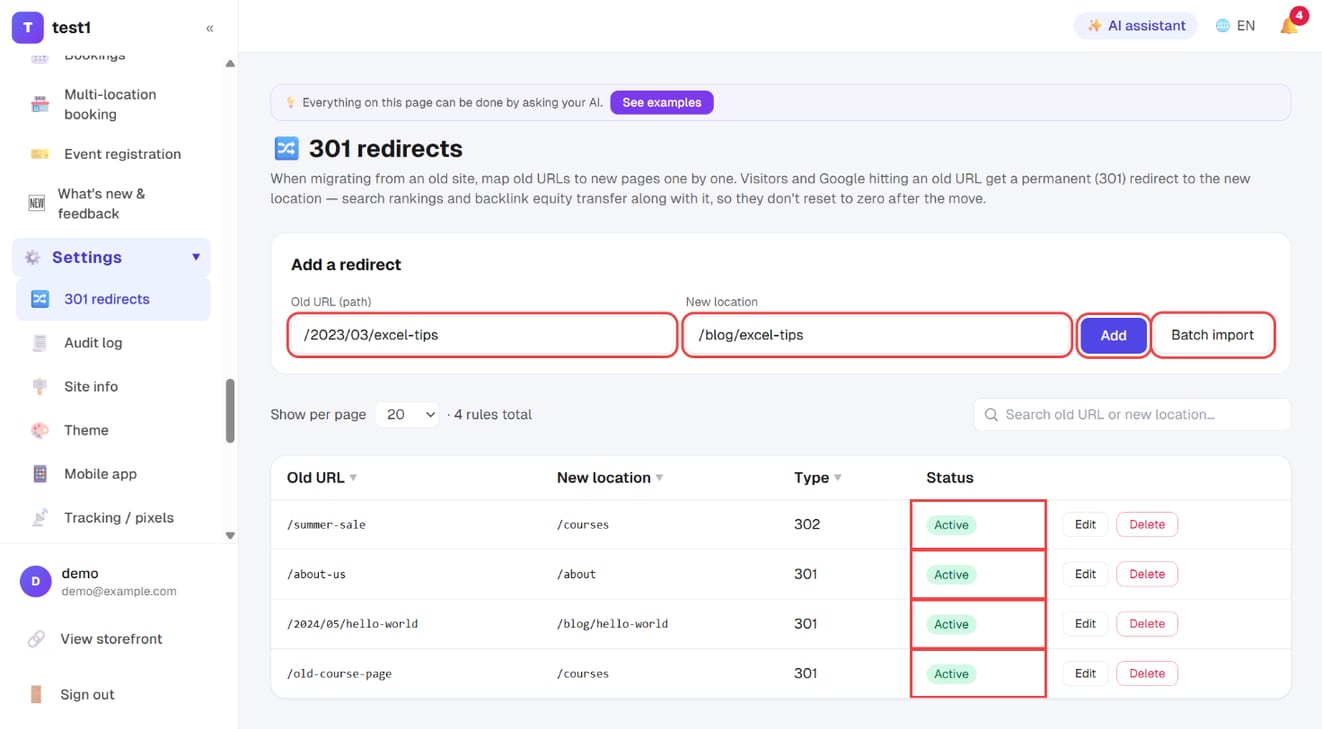This screenshot has height=729, width=1322.
Task: Collapse the sidebar with the double chevron
Action: coord(210,28)
